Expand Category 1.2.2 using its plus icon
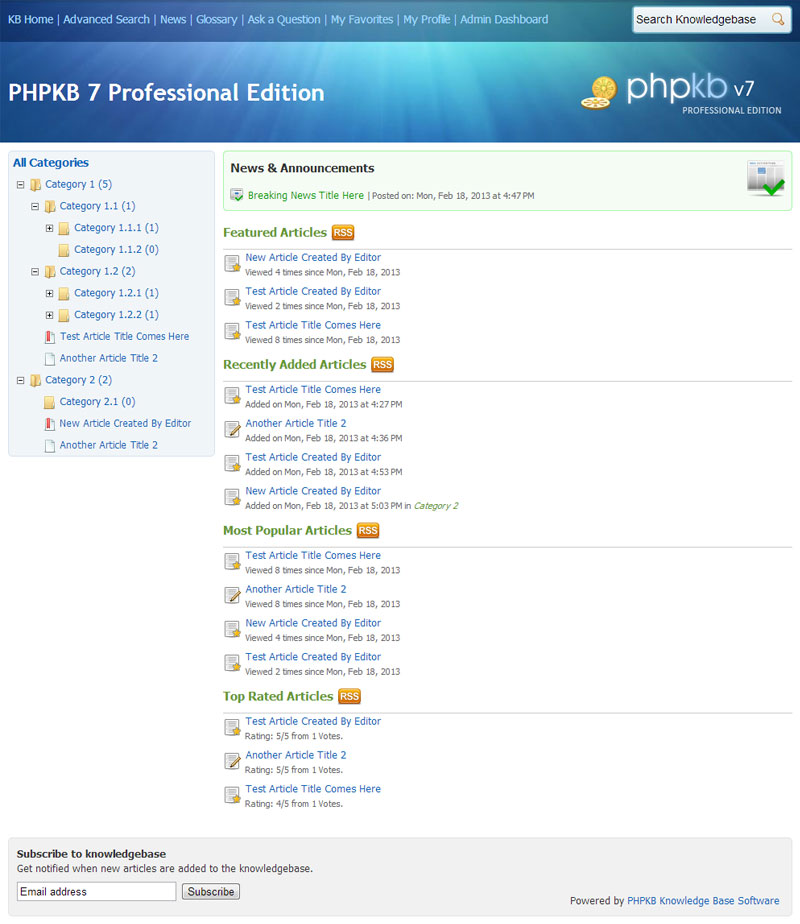 (x=49, y=314)
